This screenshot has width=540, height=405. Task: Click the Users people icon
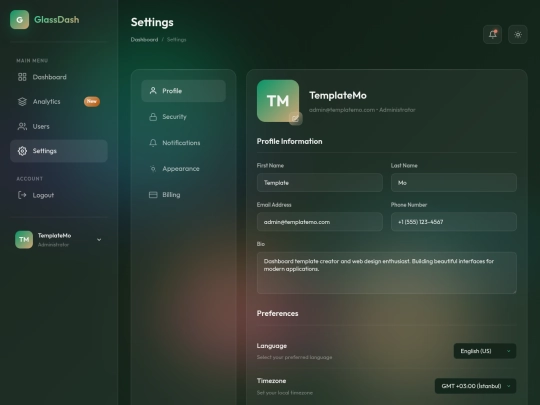tap(22, 126)
